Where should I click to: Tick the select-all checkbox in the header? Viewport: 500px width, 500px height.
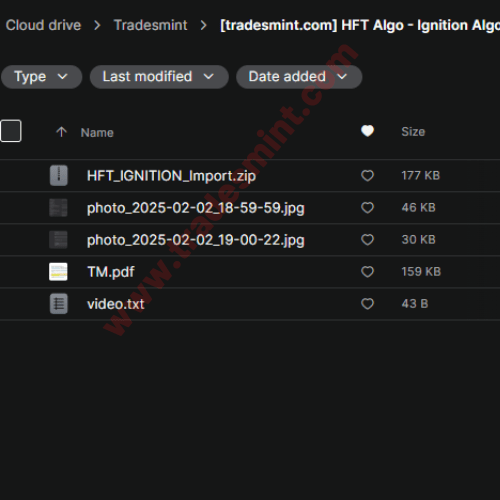11,131
